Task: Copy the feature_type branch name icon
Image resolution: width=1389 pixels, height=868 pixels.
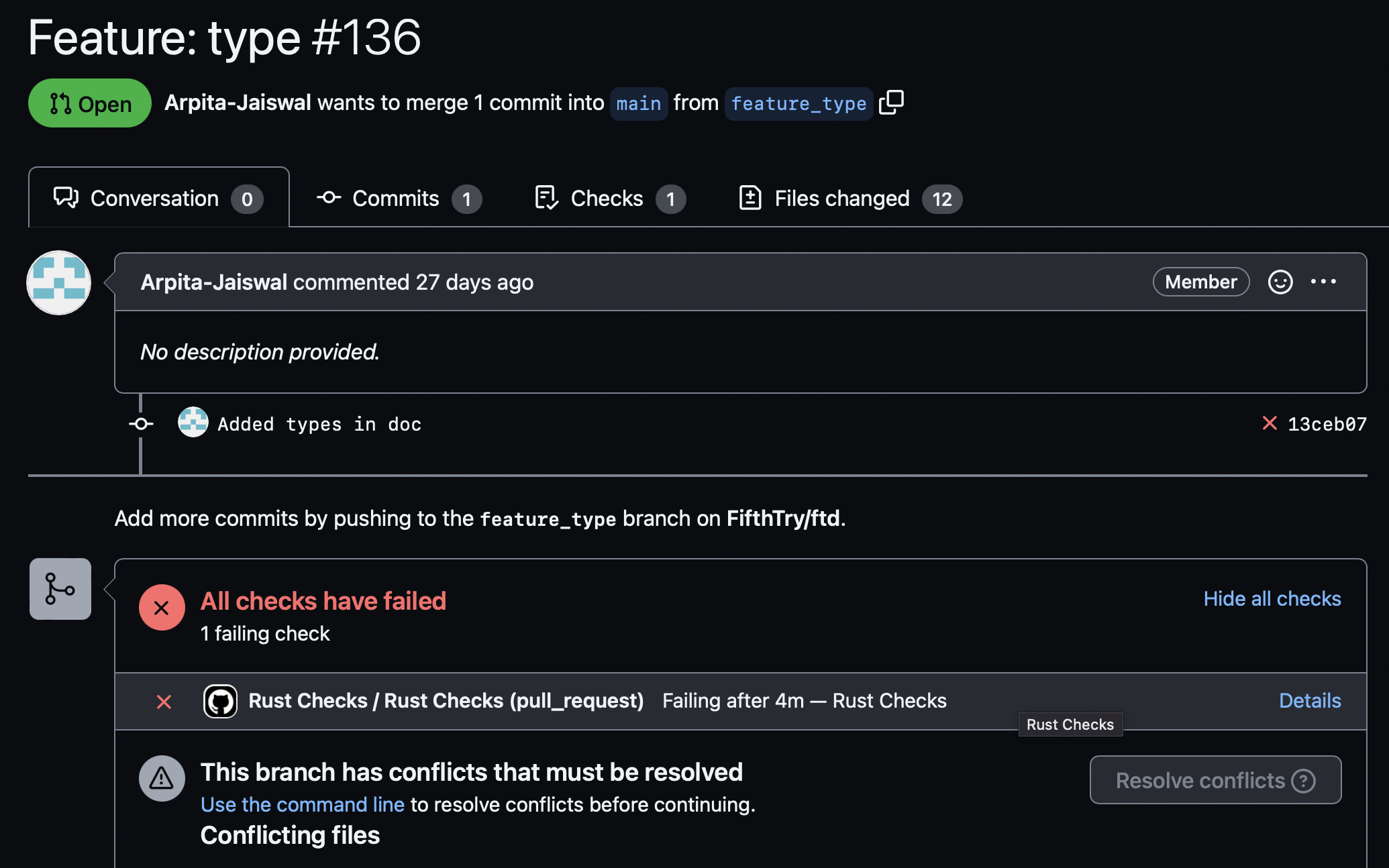Action: pyautogui.click(x=891, y=103)
